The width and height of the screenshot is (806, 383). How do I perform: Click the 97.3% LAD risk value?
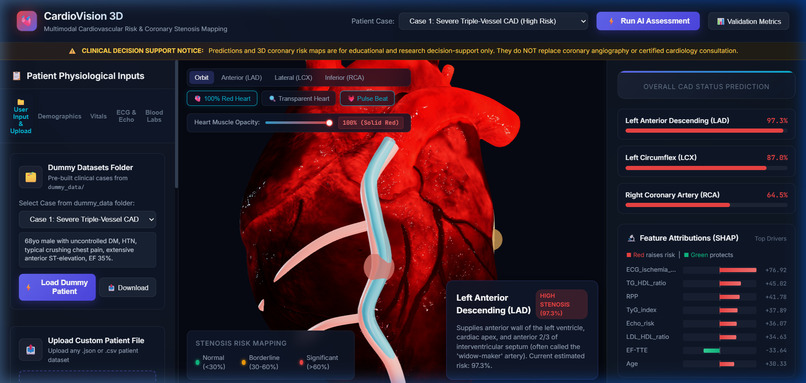(x=777, y=121)
